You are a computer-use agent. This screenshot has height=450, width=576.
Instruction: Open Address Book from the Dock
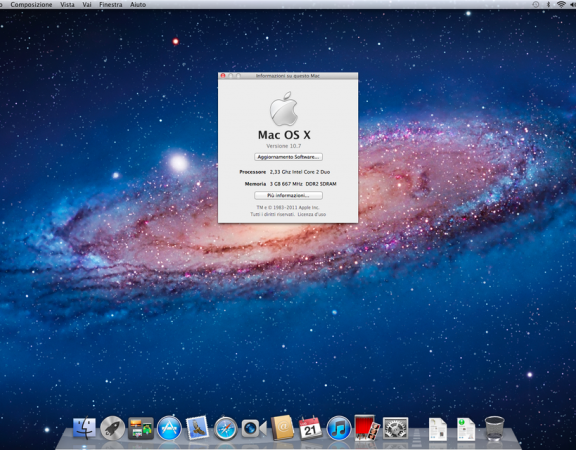[282, 428]
